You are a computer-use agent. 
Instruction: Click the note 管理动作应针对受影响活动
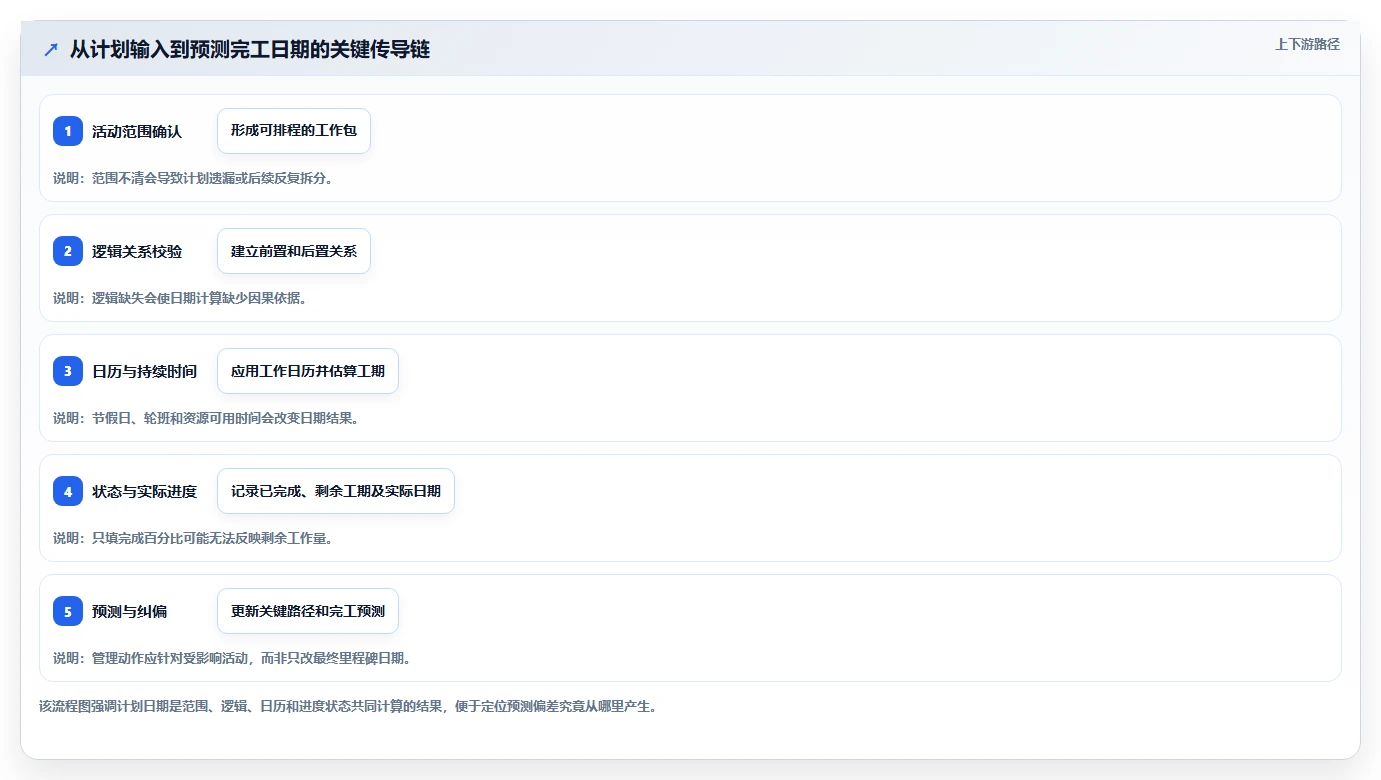tap(232, 658)
